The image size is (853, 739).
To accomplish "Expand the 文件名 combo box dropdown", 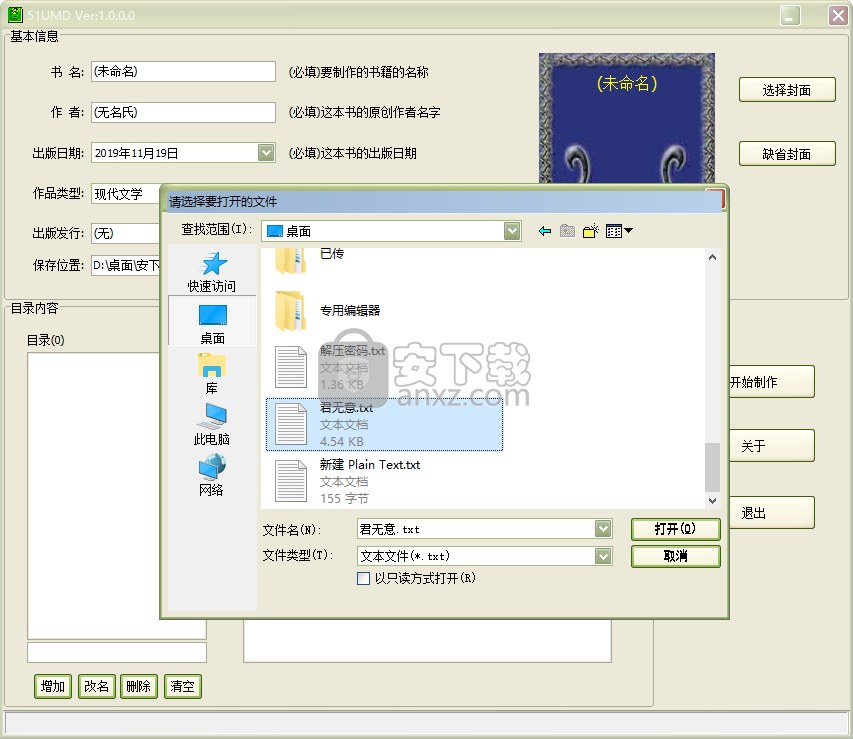I will pyautogui.click(x=602, y=529).
